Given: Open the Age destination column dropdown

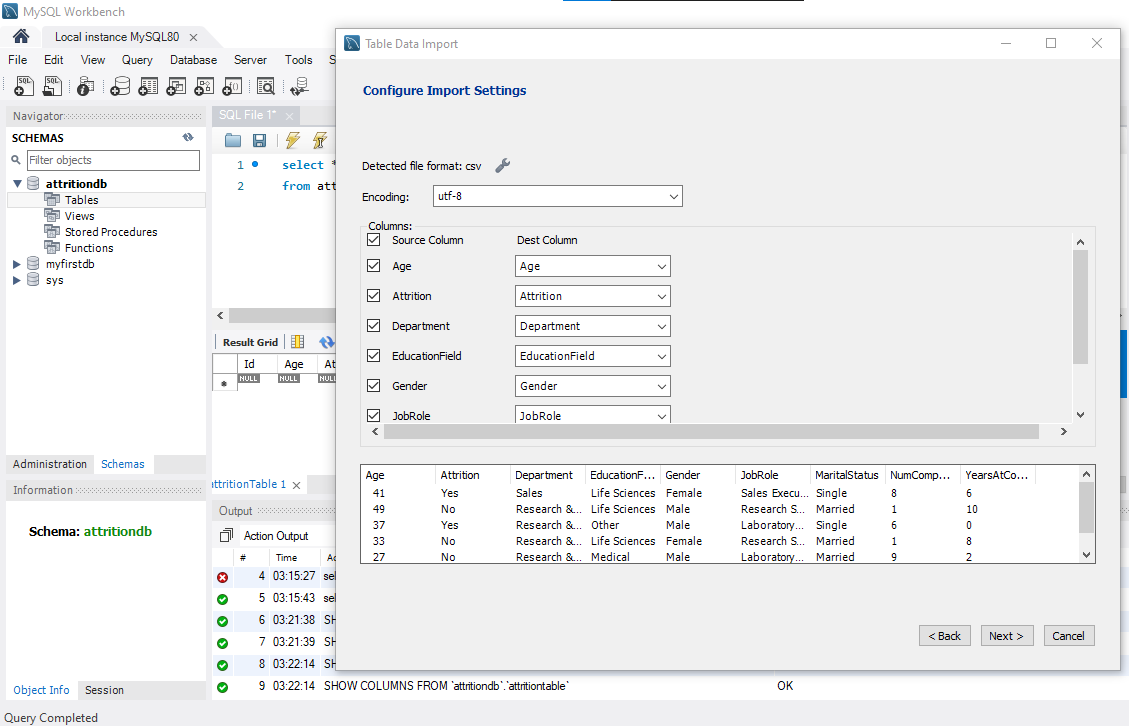Looking at the screenshot, I should [x=593, y=266].
